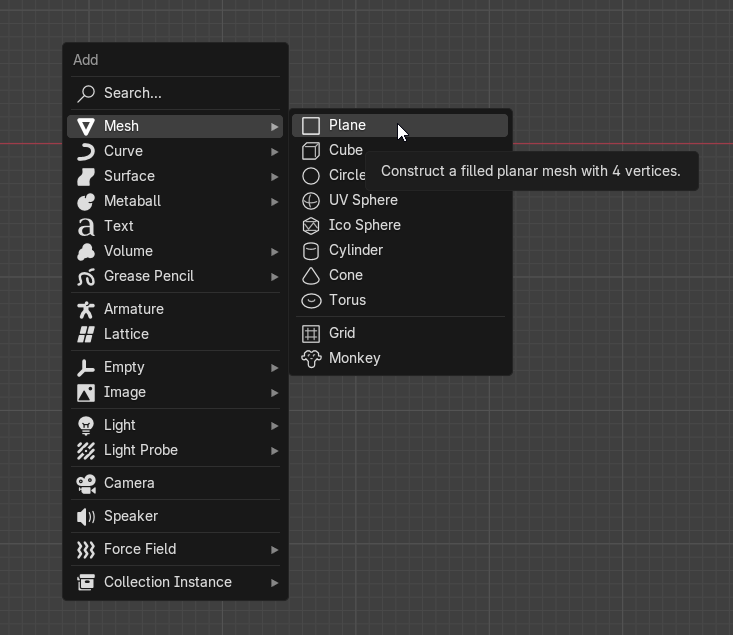Click the Lattice icon
This screenshot has width=733, height=635.
coord(86,334)
